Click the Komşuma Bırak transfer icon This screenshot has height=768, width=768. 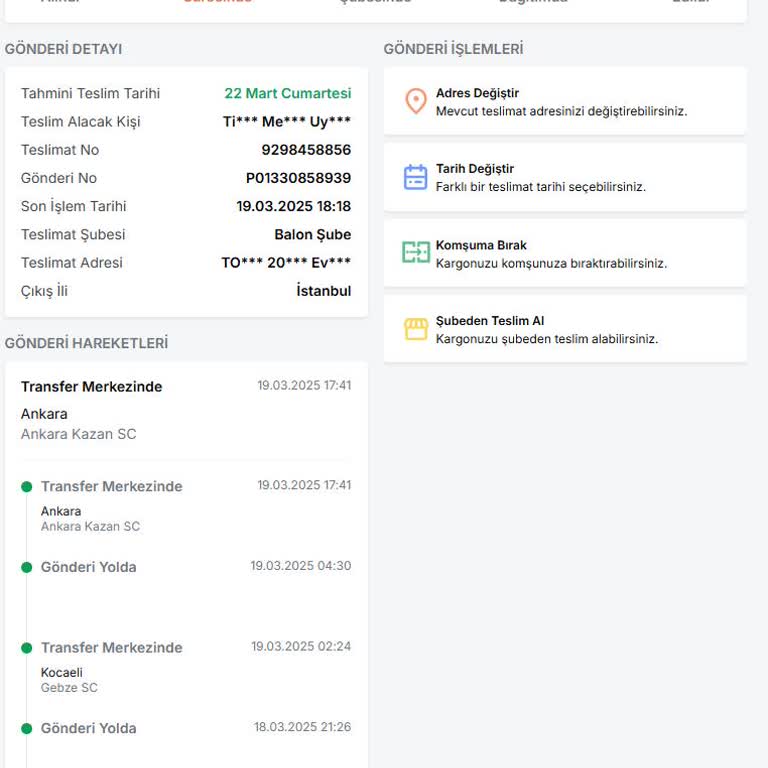tap(416, 252)
